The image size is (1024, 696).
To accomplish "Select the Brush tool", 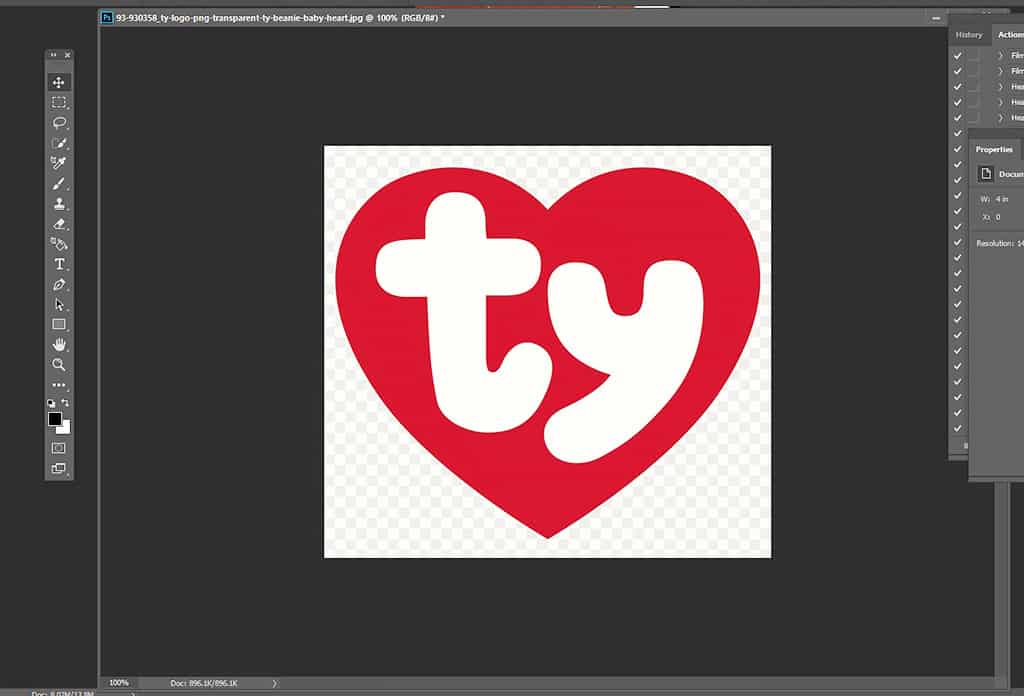I will point(59,183).
